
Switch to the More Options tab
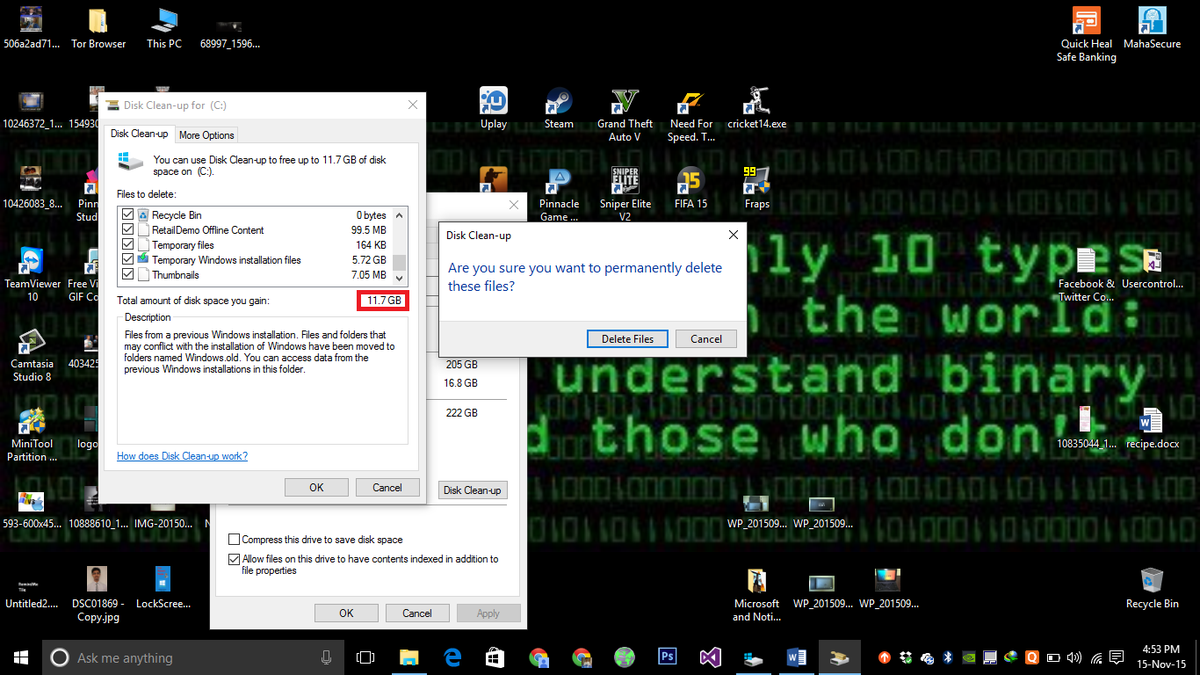(206, 134)
